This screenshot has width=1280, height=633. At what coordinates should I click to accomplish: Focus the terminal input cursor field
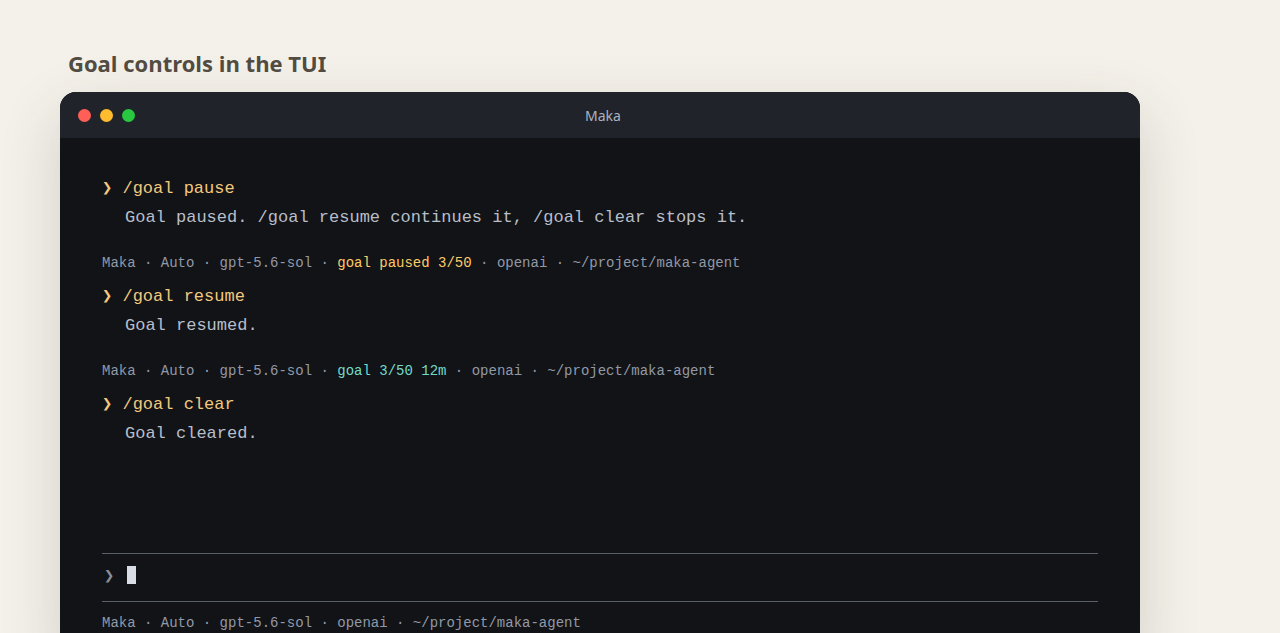[x=600, y=575]
